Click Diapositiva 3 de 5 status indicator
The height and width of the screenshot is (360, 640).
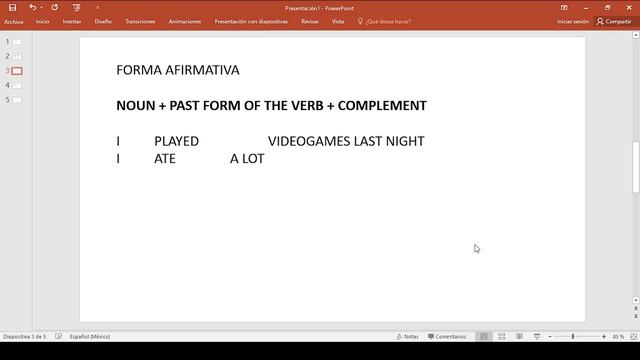[24, 337]
